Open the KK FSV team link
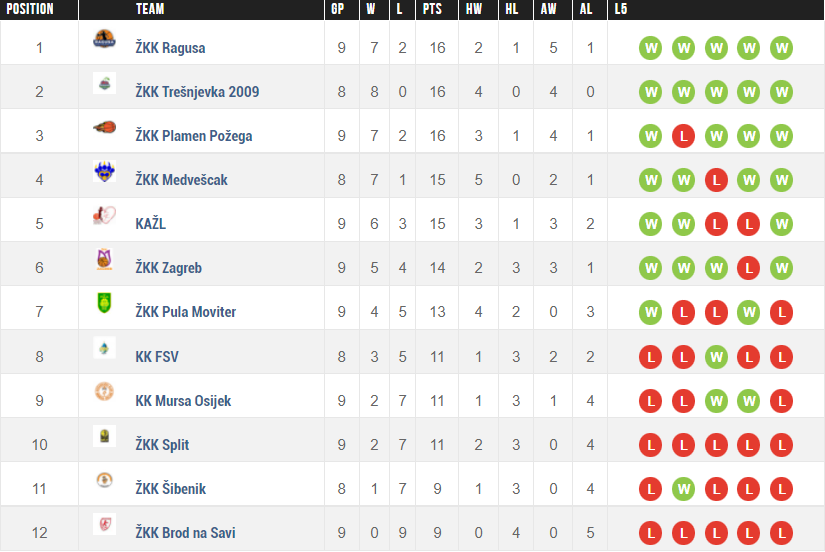The image size is (825, 552). coord(157,357)
